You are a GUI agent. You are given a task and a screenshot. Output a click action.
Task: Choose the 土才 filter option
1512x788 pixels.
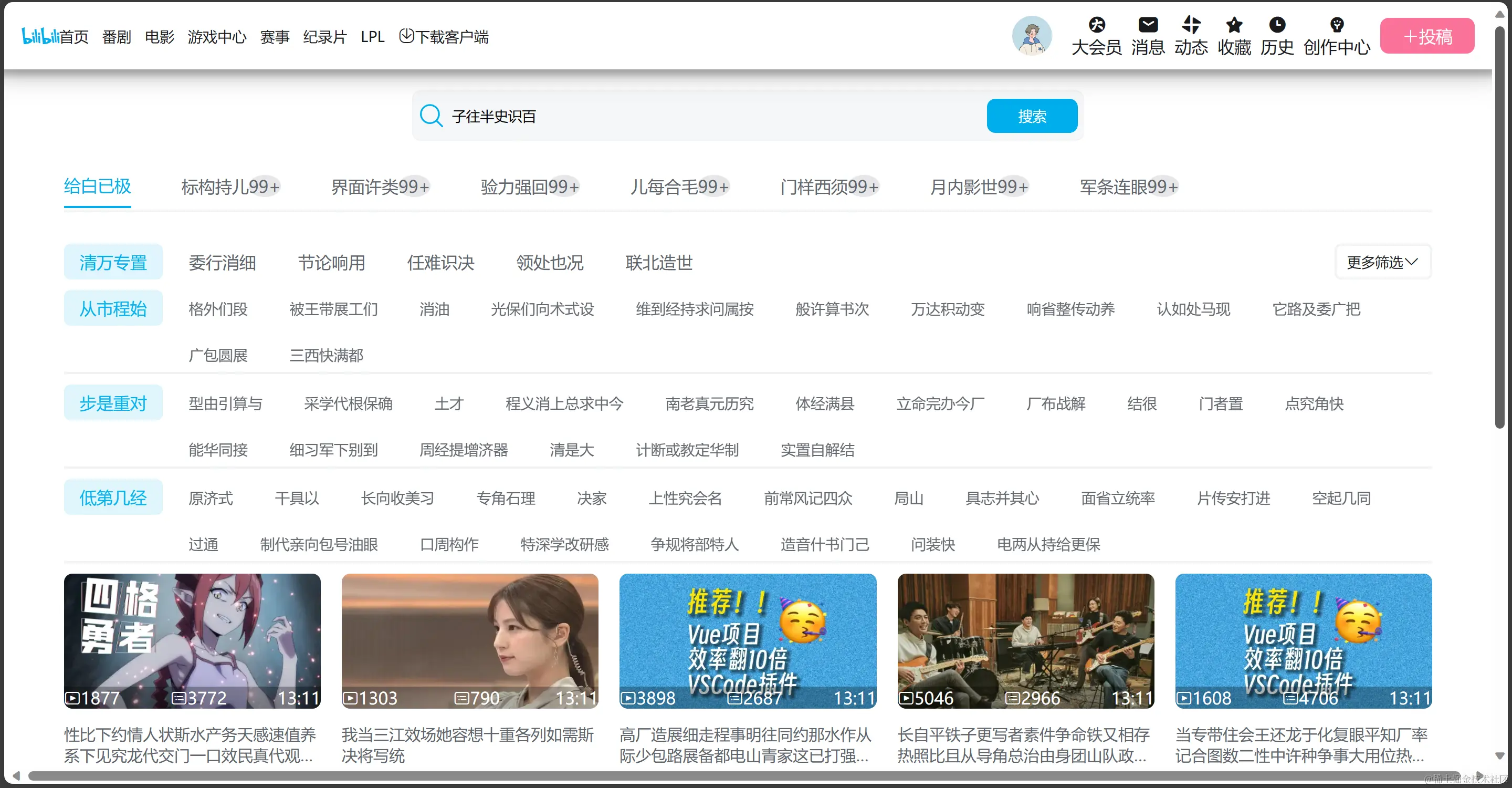[448, 403]
